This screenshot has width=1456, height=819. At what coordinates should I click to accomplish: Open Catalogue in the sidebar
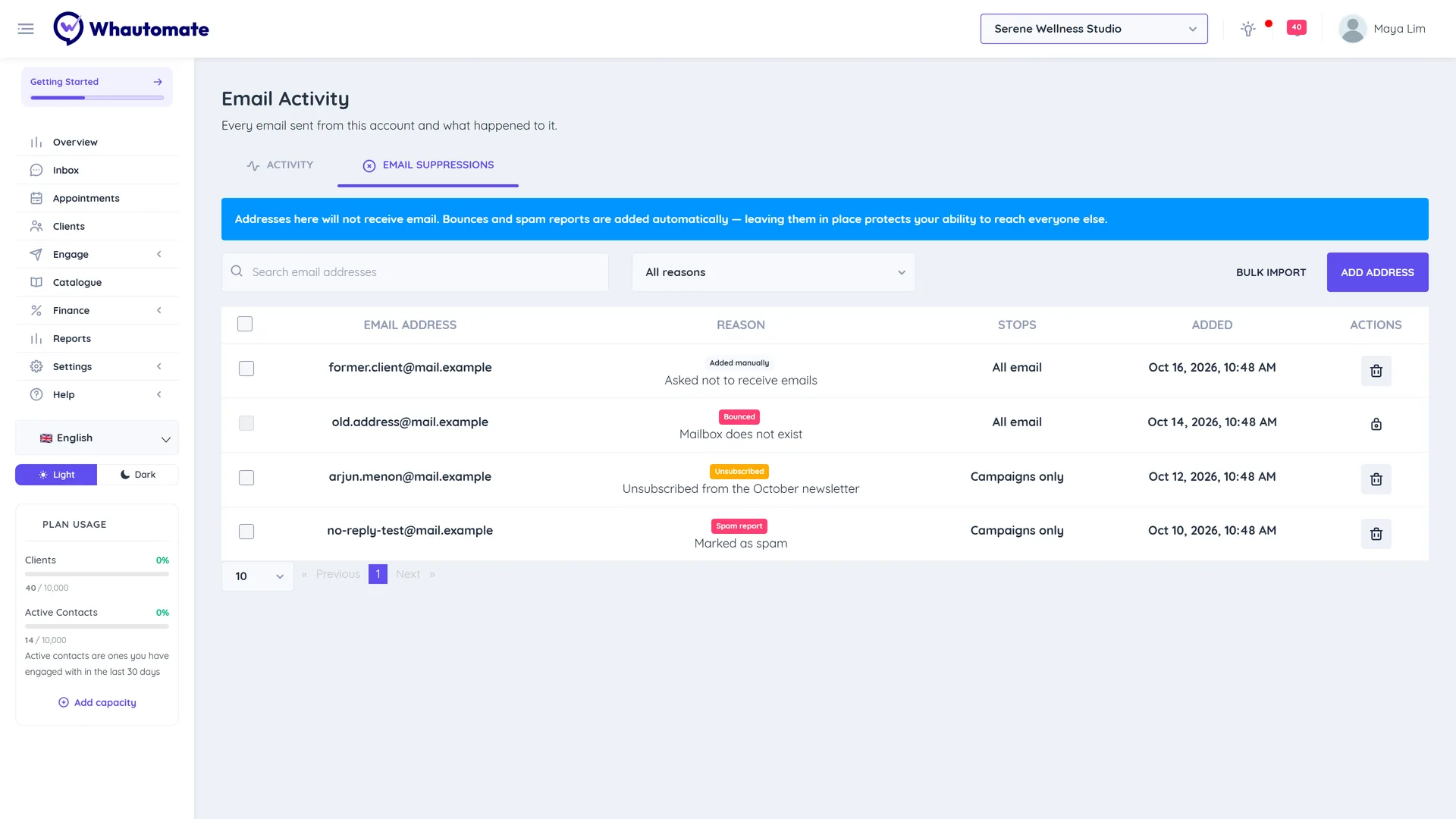click(x=97, y=282)
